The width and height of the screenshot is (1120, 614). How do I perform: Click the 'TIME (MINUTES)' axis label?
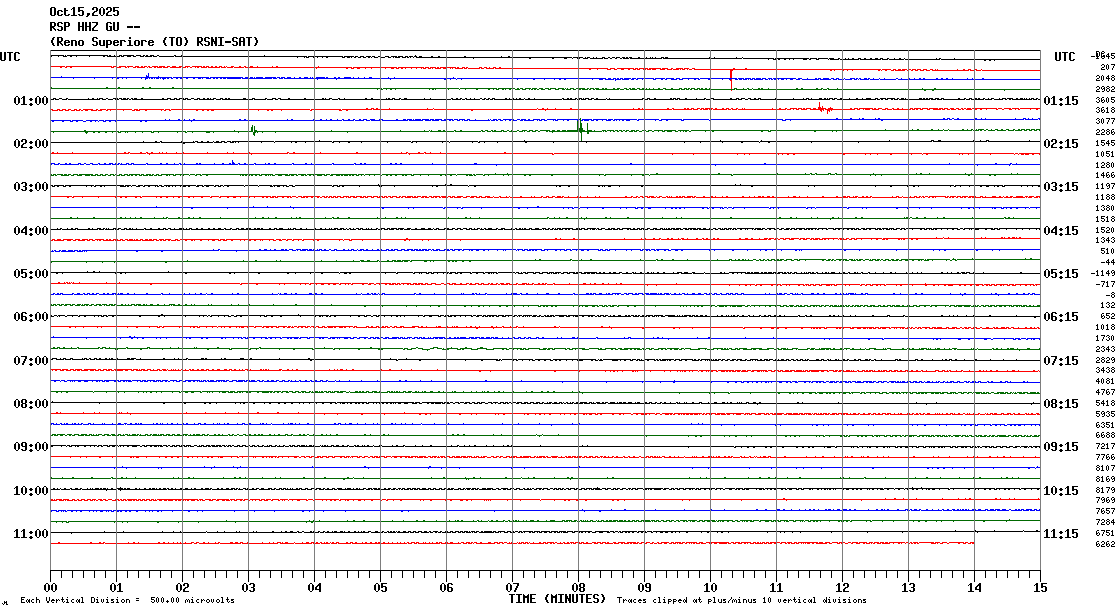tap(557, 599)
